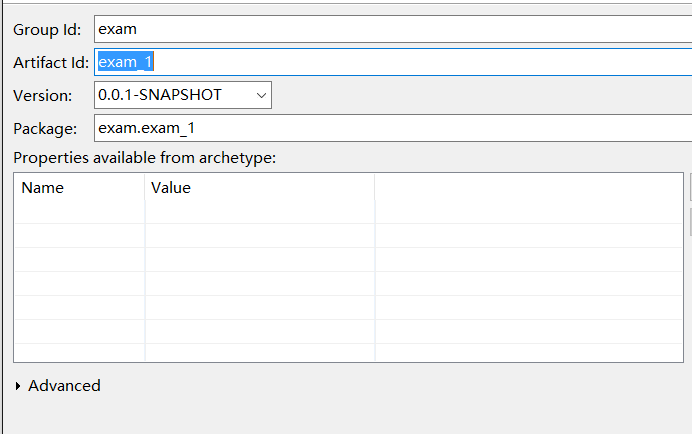The height and width of the screenshot is (434, 692).
Task: Click the Group Id text field
Action: 390,29
